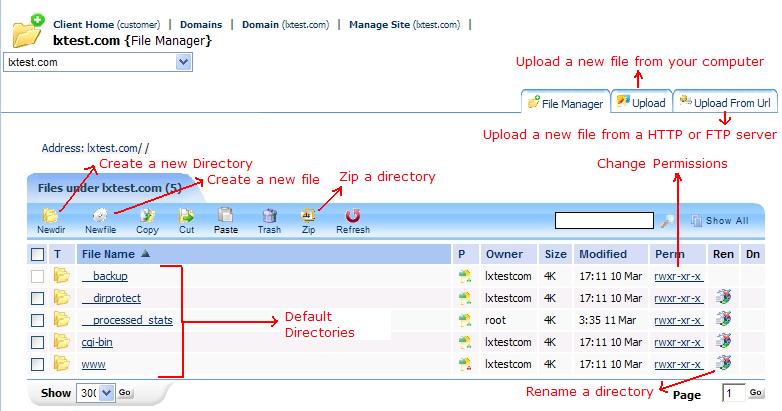
Task: Change permissions rwxr-xr-x of www
Action: coord(678,364)
